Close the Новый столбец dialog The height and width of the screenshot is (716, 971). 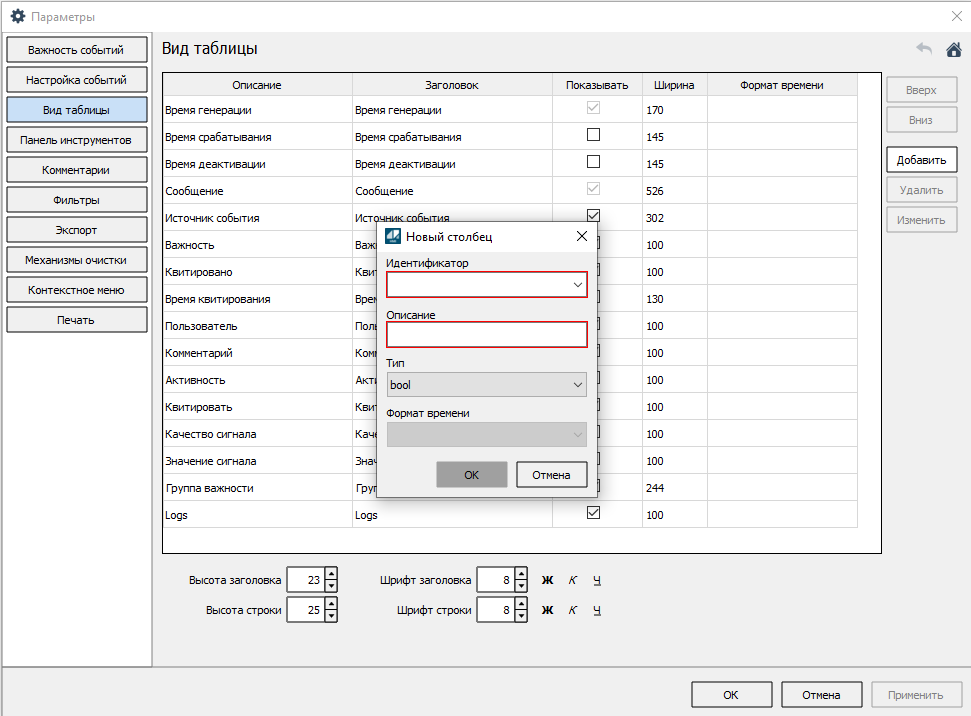click(x=581, y=237)
